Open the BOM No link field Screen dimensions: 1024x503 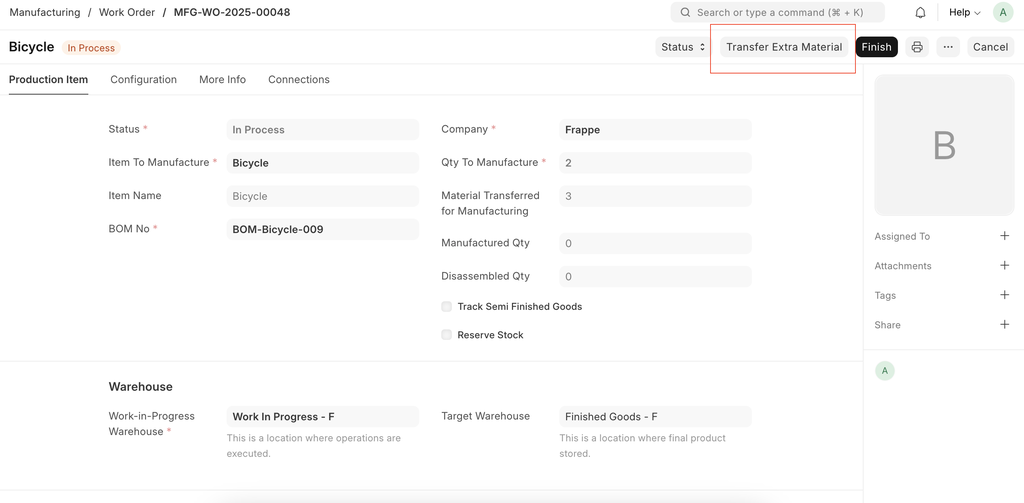tap(322, 230)
